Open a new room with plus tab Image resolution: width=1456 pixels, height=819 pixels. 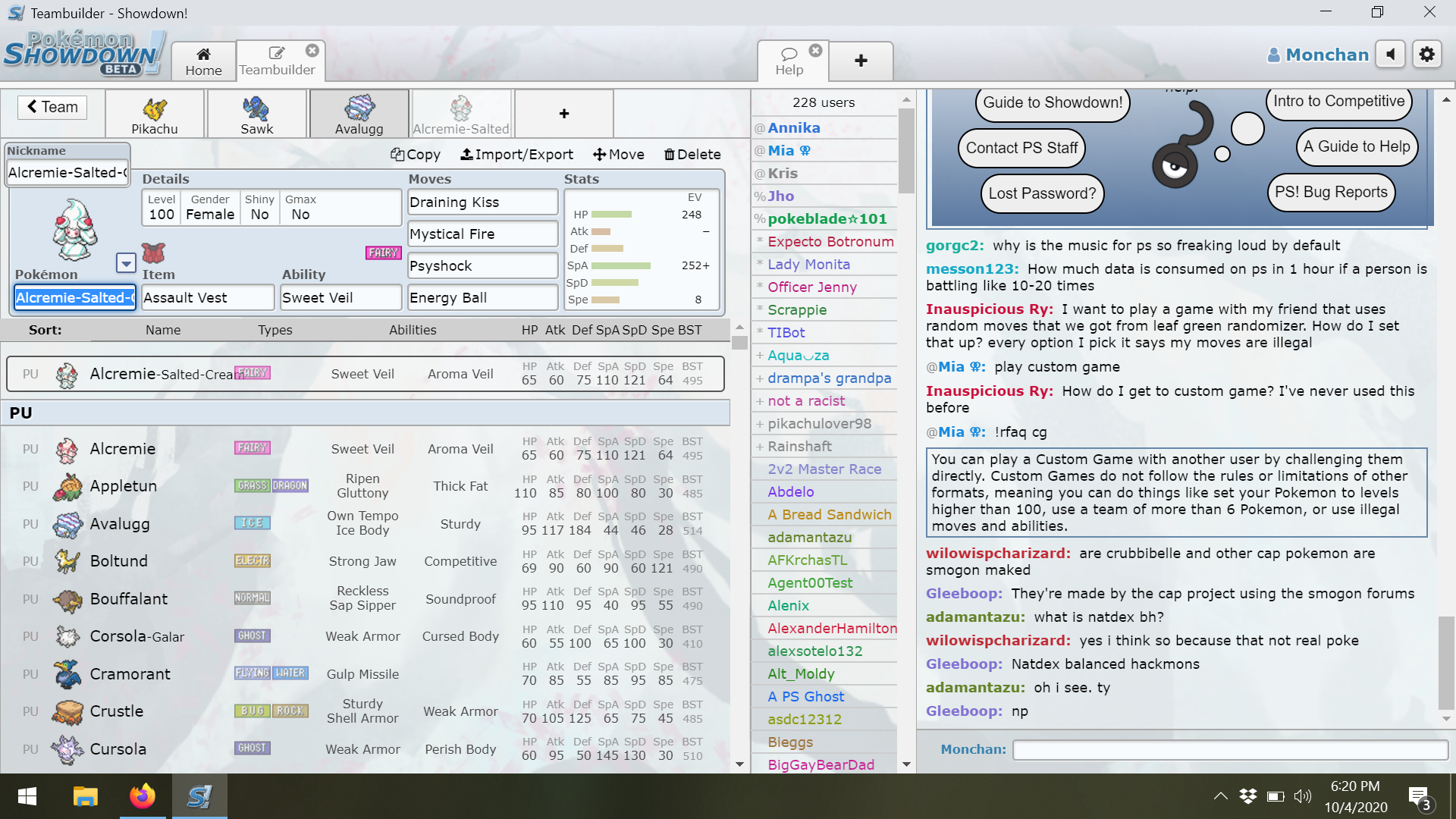point(861,61)
